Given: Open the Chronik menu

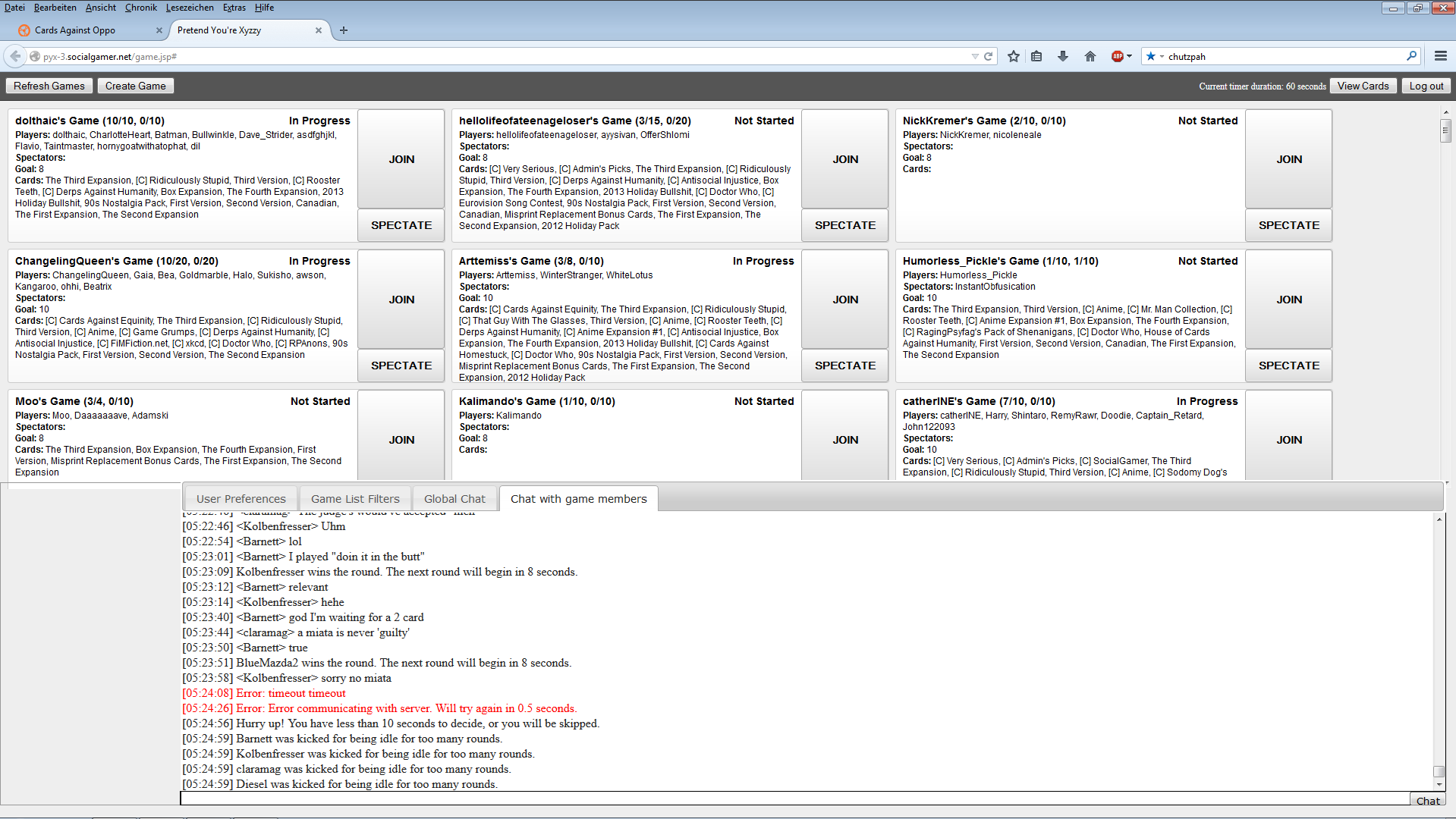Looking at the screenshot, I should point(141,8).
